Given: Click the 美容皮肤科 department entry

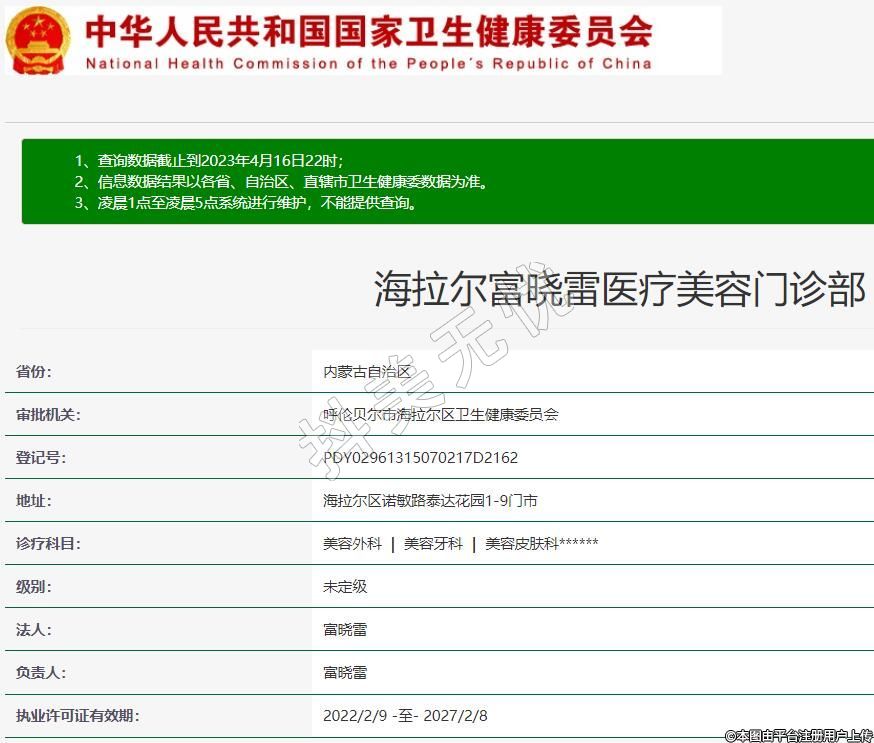Looking at the screenshot, I should [541, 544].
